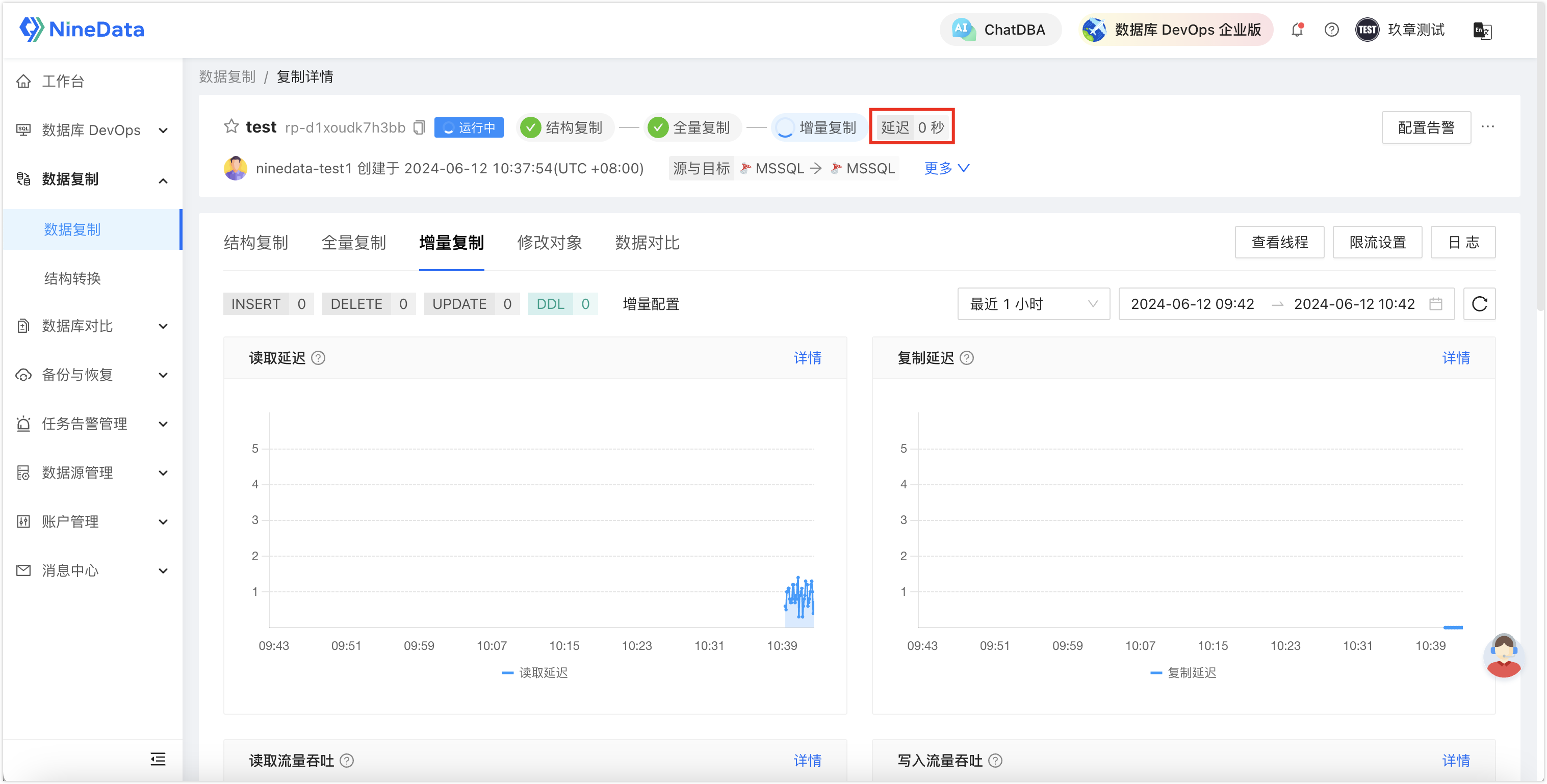Viewport: 1547px width, 784px height.
Task: Open the 查看线程 button
Action: (x=1279, y=242)
